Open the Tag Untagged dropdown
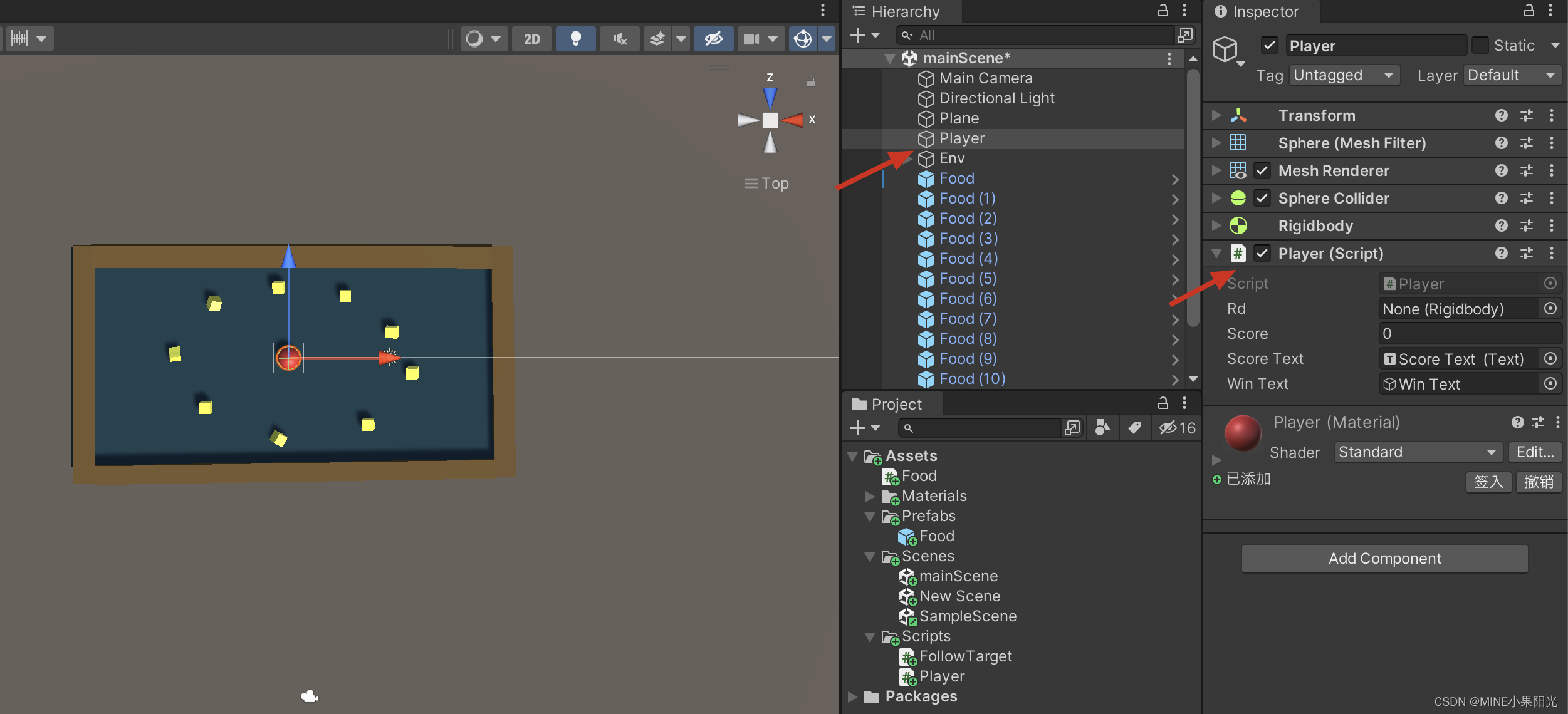1568x714 pixels. 1341,75
